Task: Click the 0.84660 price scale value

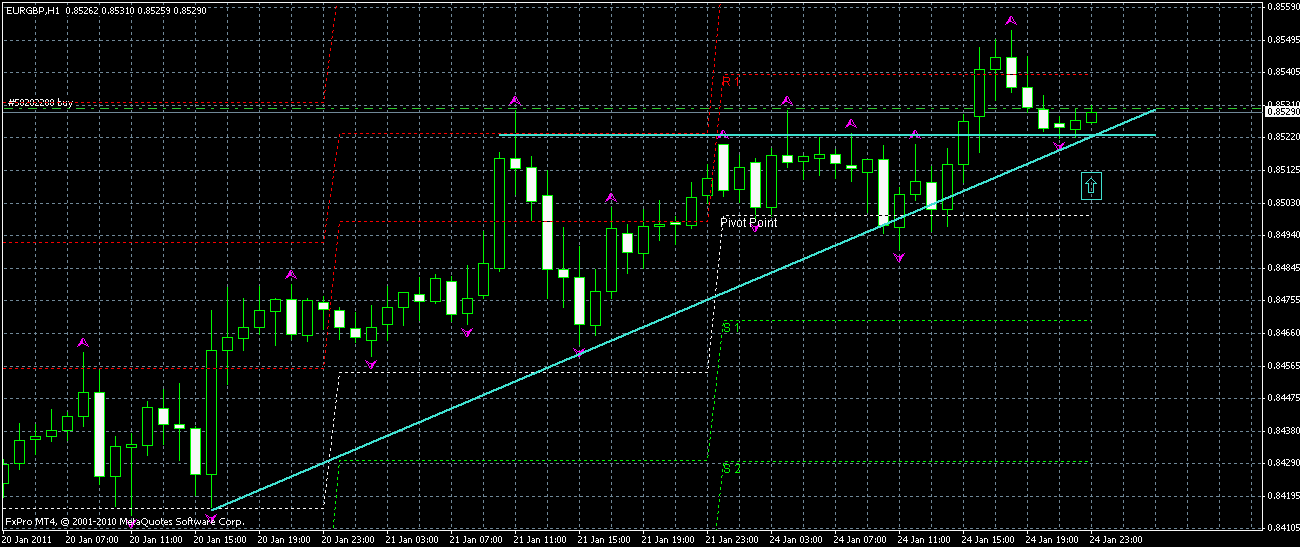Action: point(1282,333)
